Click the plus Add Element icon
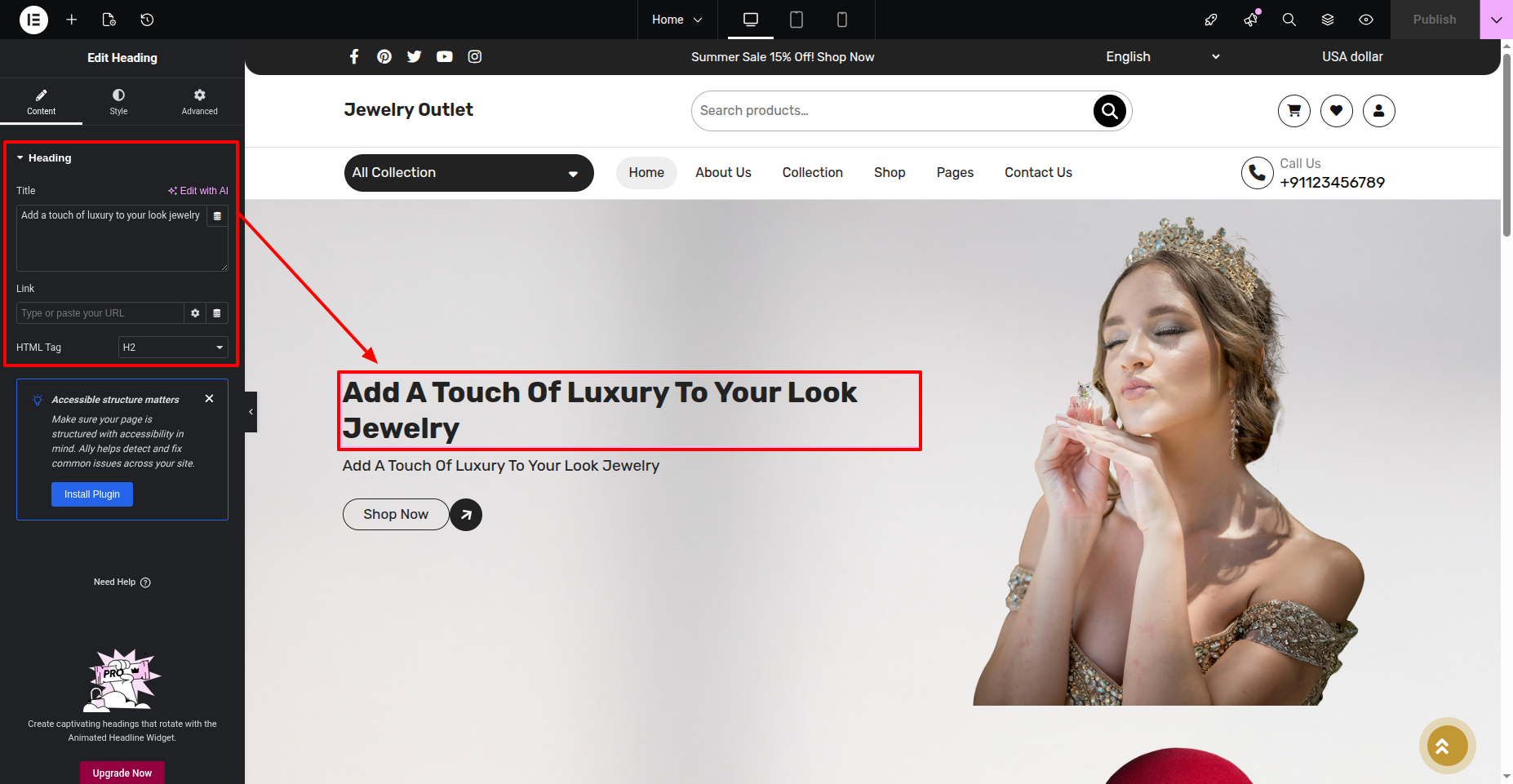This screenshot has width=1513, height=784. pyautogui.click(x=72, y=20)
